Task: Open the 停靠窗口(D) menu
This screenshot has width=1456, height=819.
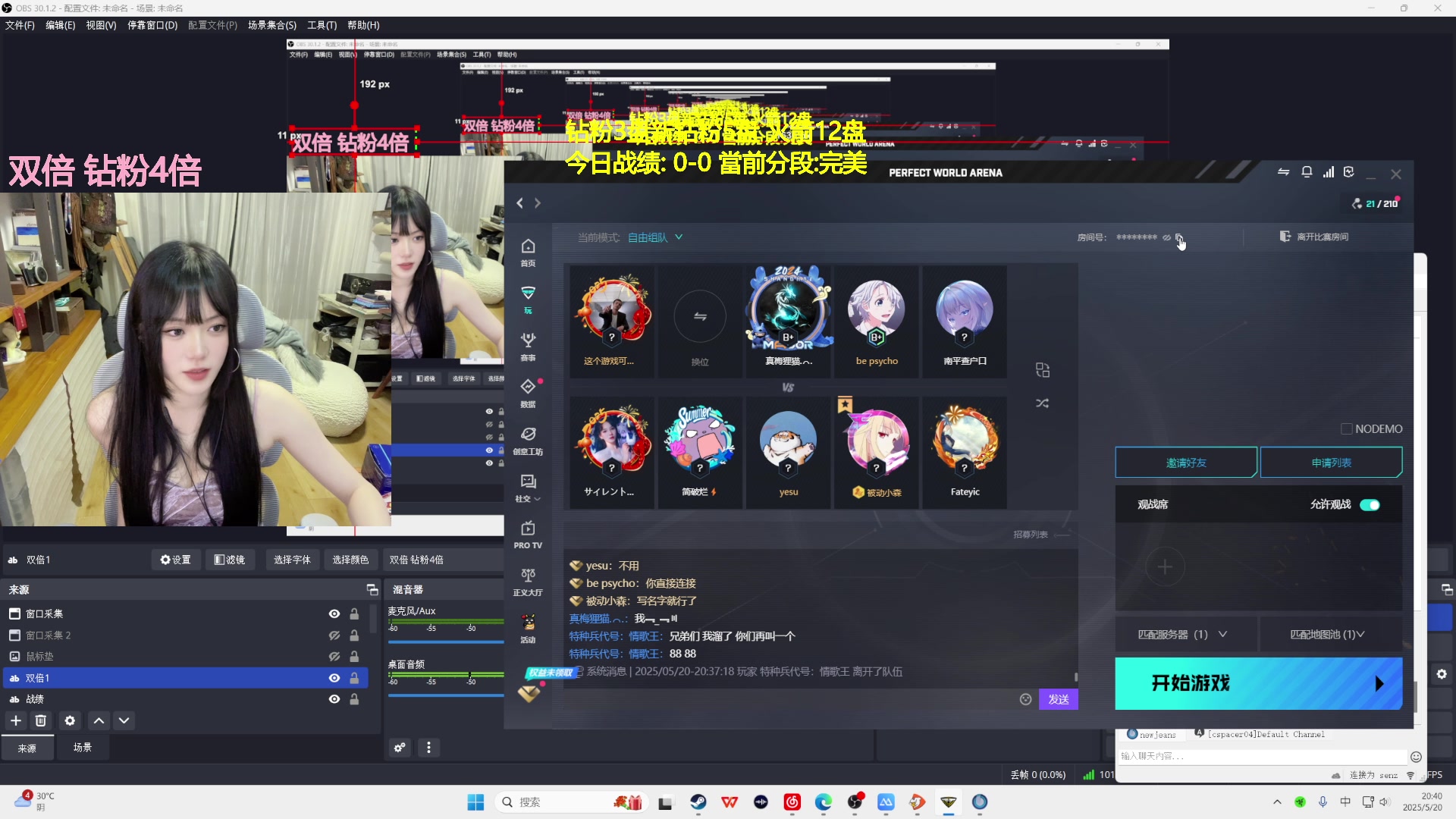Action: coord(152,25)
